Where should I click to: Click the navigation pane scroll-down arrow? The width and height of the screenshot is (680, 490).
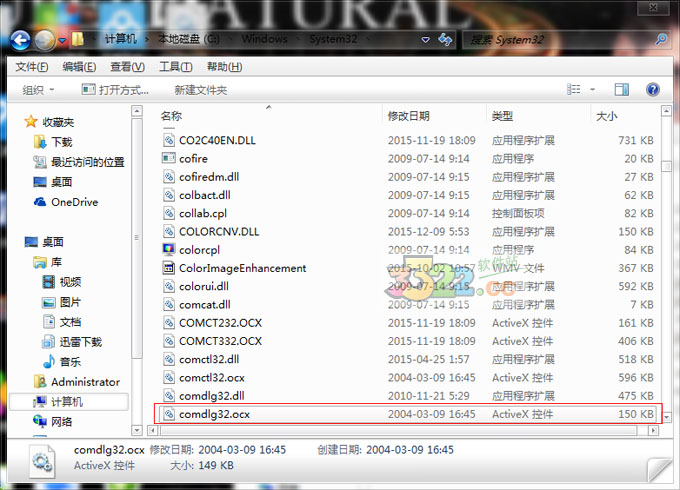[x=137, y=431]
